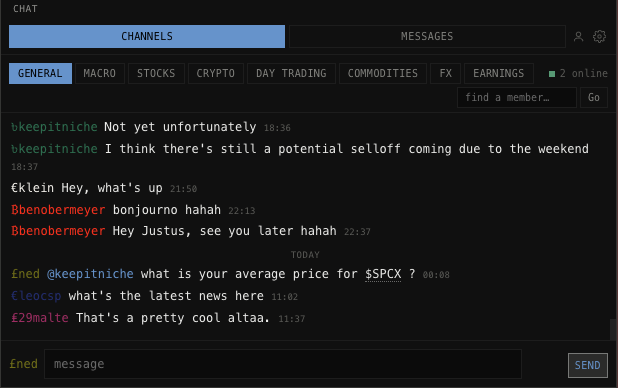
Task: Click message 'Hey, what's up'
Action: tap(112, 188)
